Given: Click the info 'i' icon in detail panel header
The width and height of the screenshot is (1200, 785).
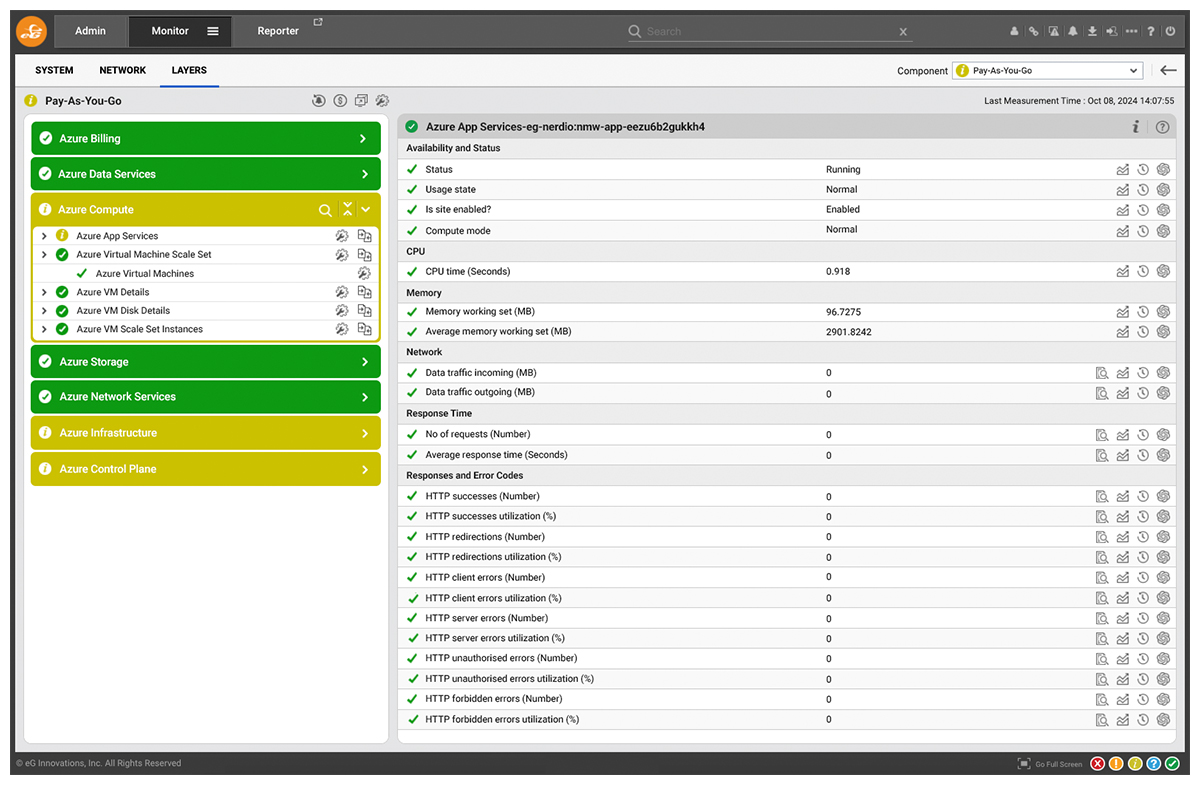Looking at the screenshot, I should point(1136,126).
